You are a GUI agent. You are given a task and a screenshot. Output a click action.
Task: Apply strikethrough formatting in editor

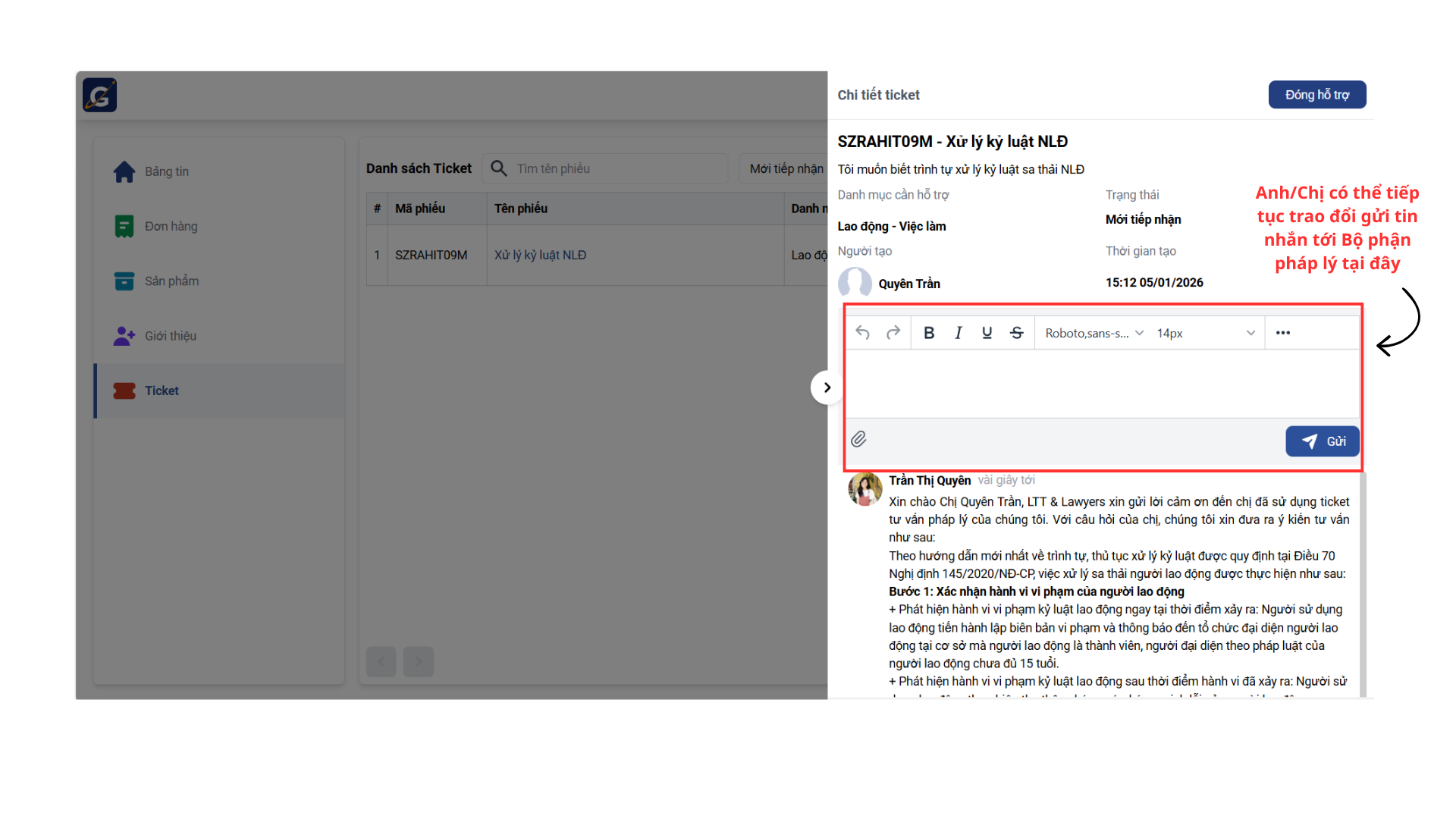[x=1017, y=333]
